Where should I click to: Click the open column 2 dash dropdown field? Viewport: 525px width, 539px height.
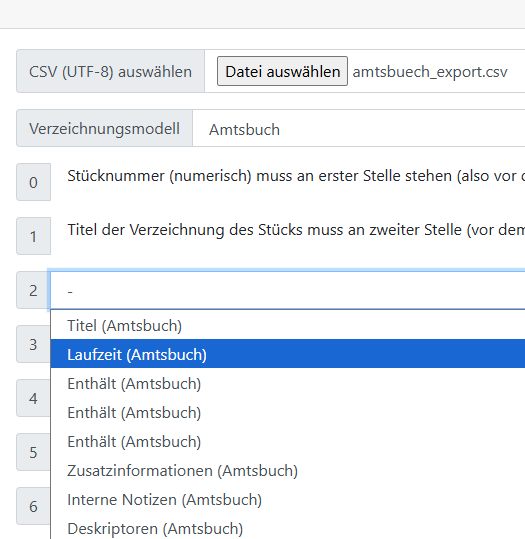pos(287,290)
